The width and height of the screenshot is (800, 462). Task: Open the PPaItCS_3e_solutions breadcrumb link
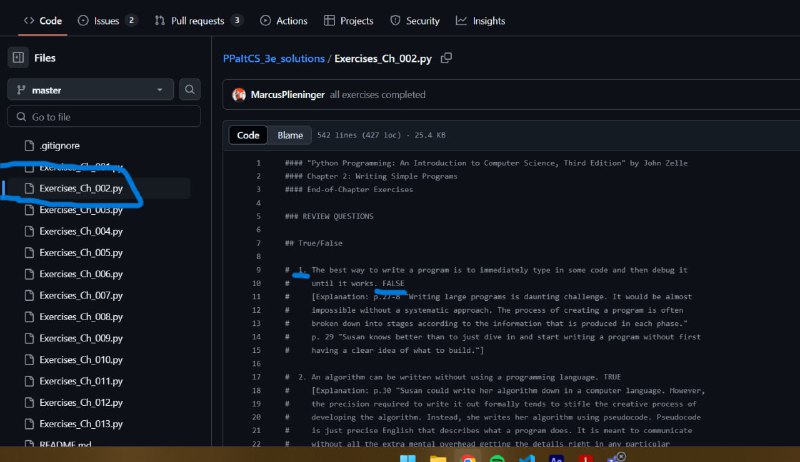coord(273,59)
